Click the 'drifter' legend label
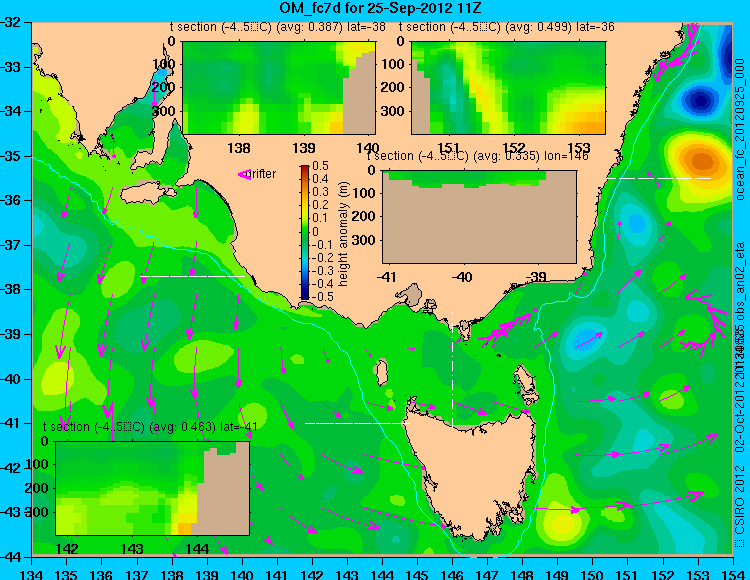Image resolution: width=750 pixels, height=580 pixels. click(263, 174)
